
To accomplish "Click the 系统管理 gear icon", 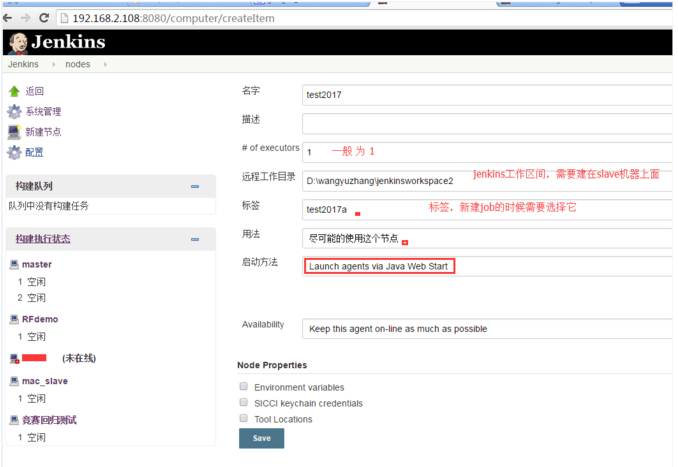I will point(14,112).
